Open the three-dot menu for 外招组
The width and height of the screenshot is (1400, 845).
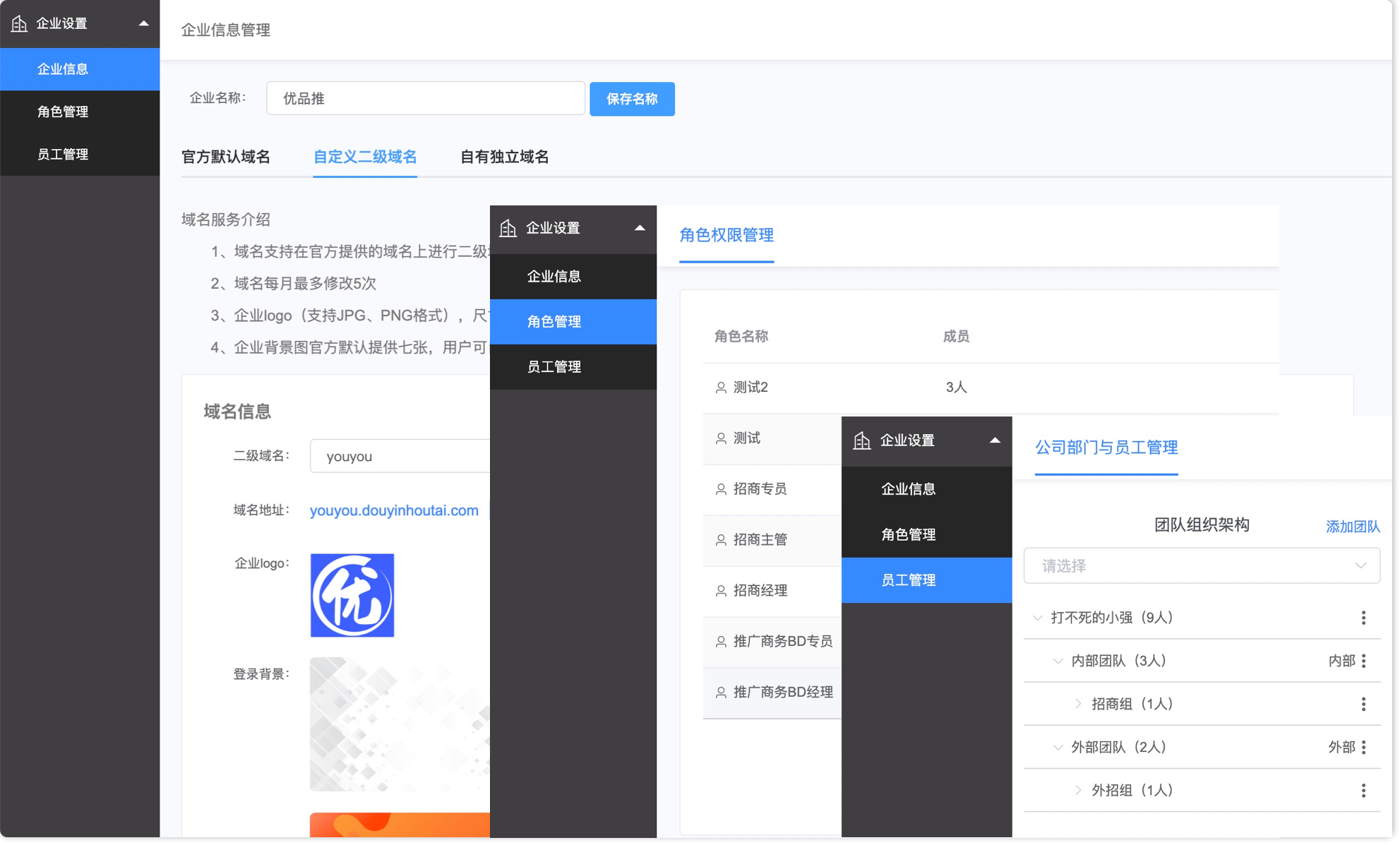pos(1363,790)
